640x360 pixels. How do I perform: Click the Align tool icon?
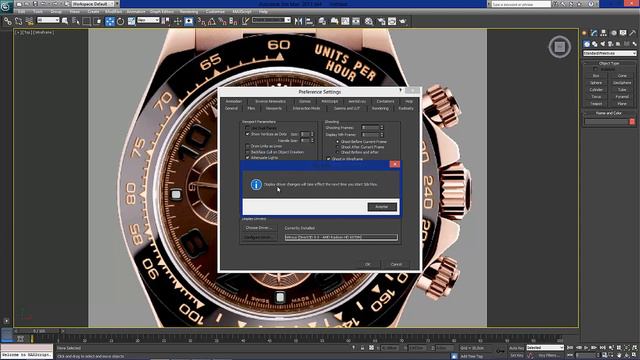[309, 21]
